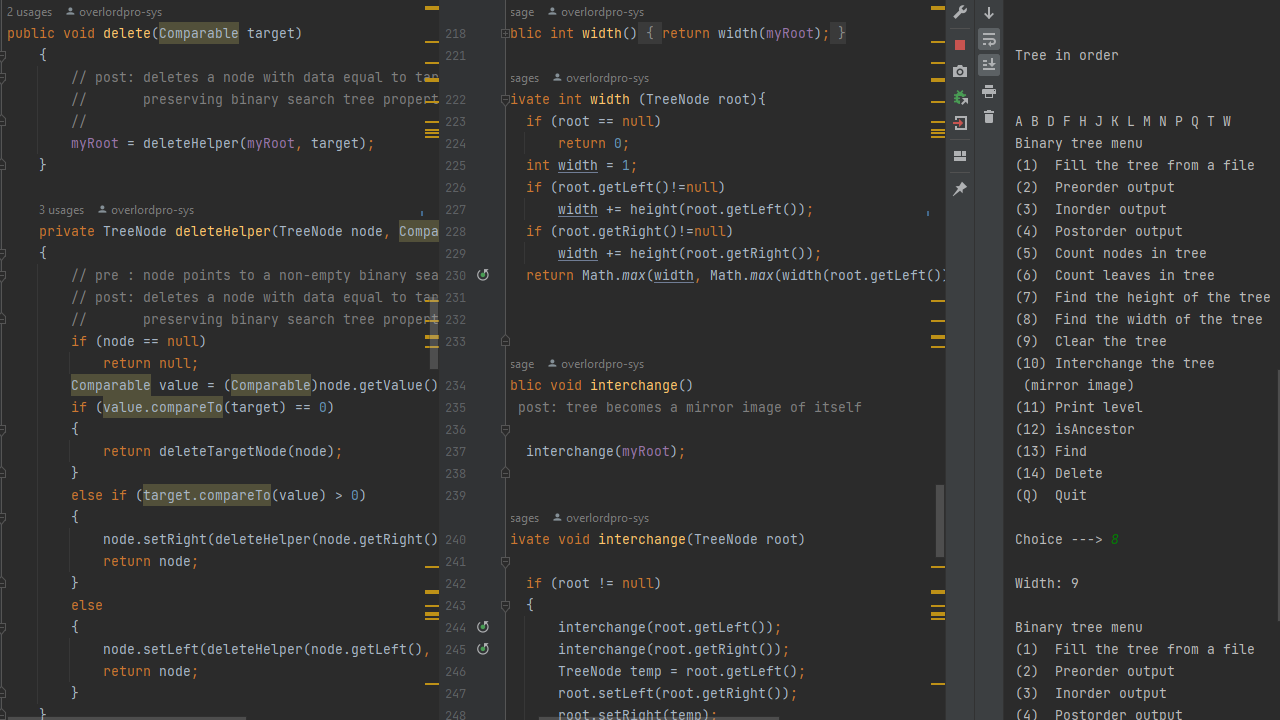Click line number 237 in the gutter
The image size is (1280, 720).
(455, 451)
